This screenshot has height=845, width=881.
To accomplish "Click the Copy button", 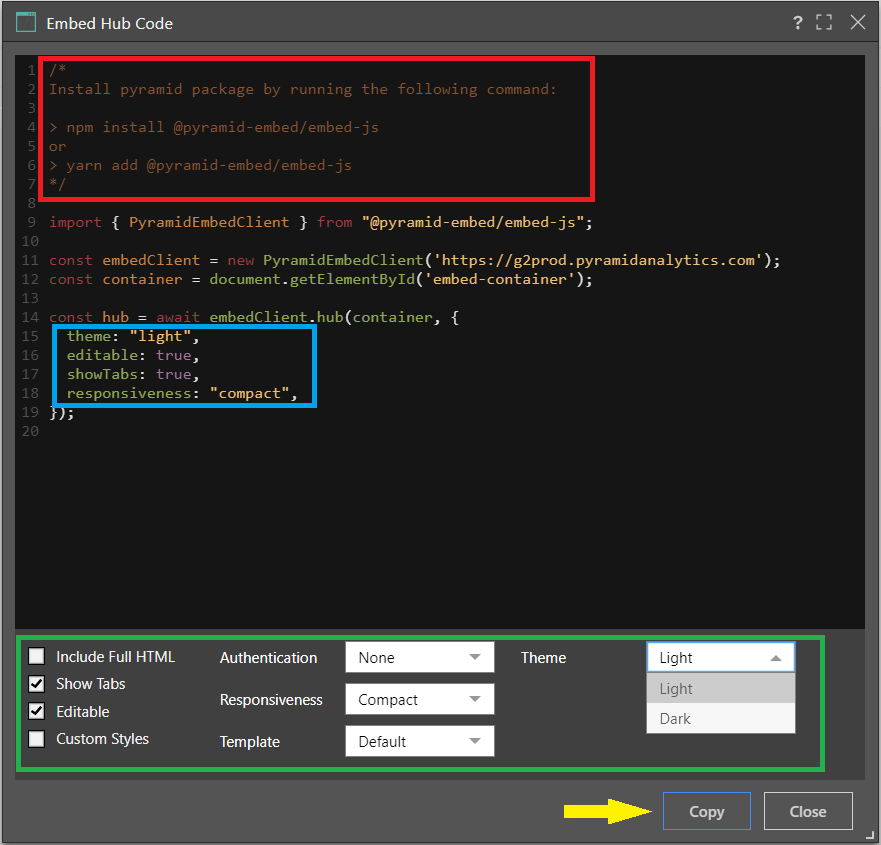I will point(707,811).
